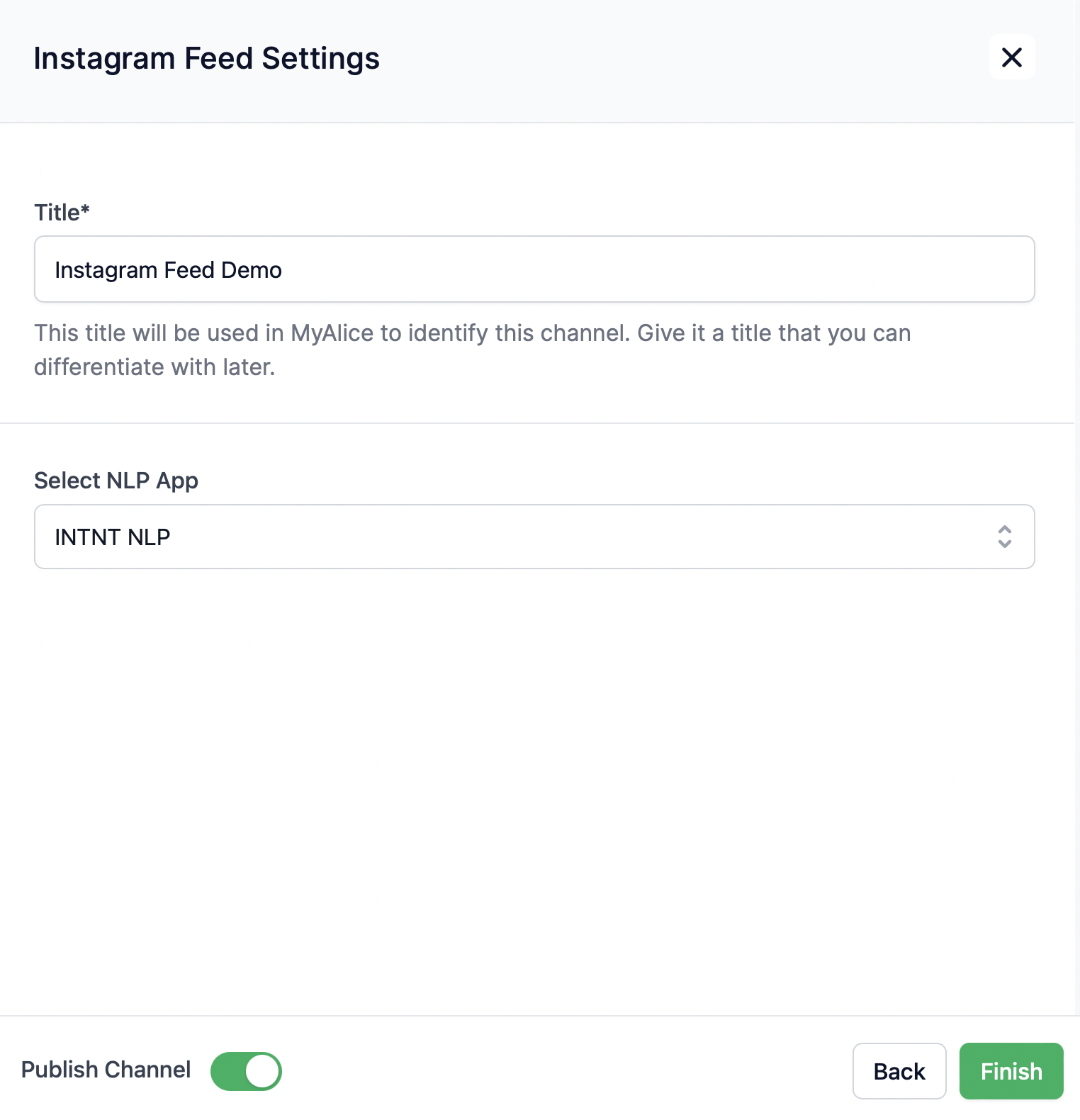Screen dimensions: 1080x1120
Task: Open the Select NLP App dropdown
Action: coord(534,537)
